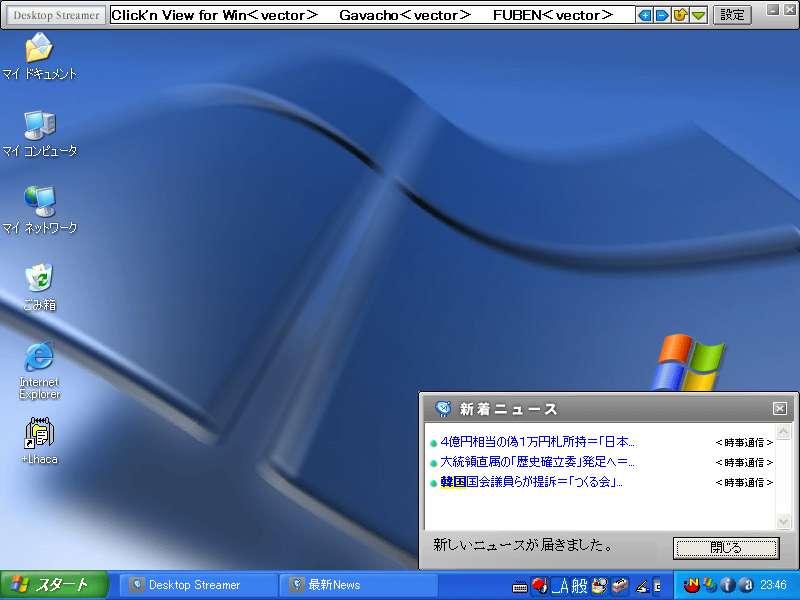Viewport: 800px width, 600px height.
Task: Open the green down-triangle menu in Desktop Streamer bar
Action: coord(698,15)
